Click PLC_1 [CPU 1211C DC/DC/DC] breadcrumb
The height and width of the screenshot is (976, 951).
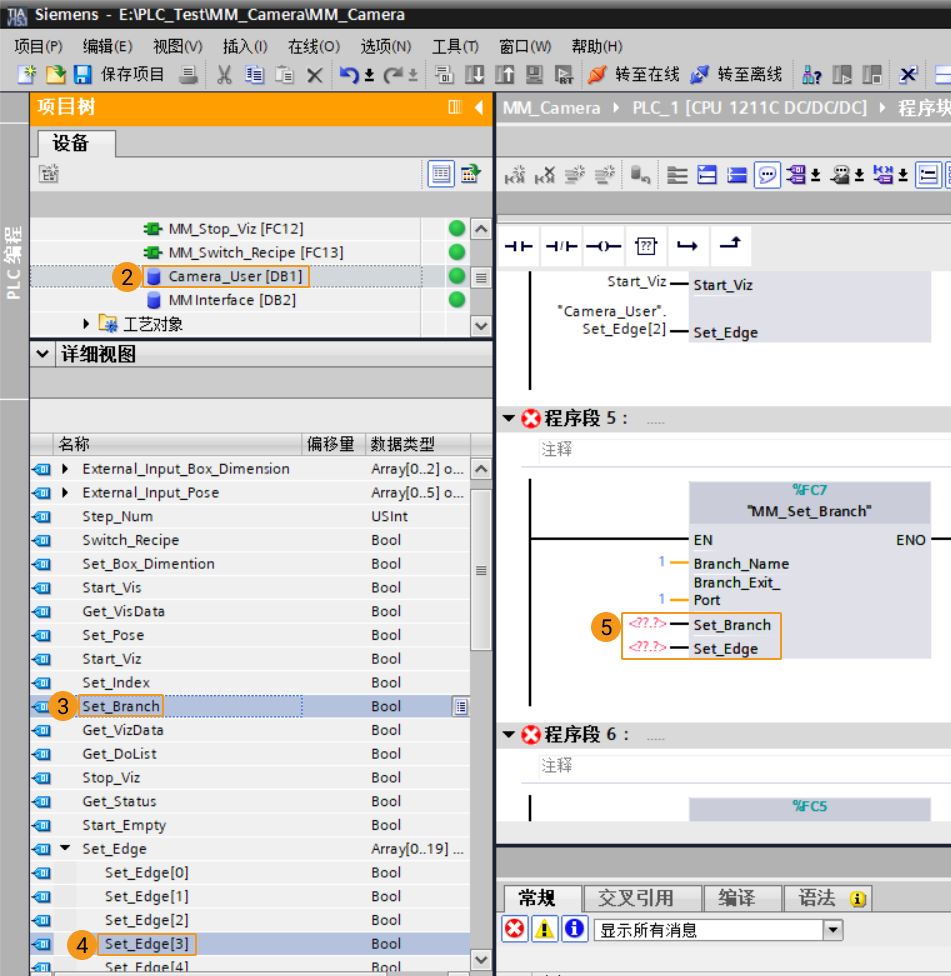click(x=749, y=108)
